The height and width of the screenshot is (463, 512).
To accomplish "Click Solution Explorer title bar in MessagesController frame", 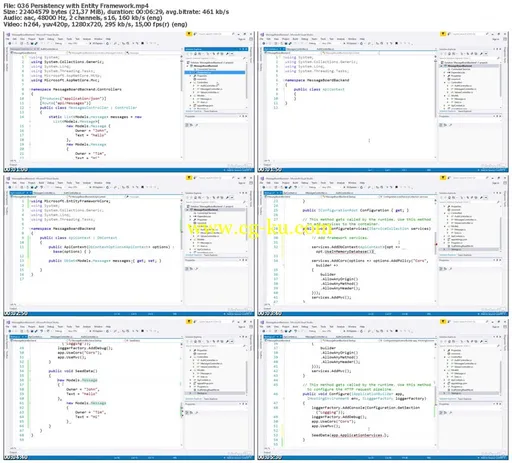I will pos(216,49).
